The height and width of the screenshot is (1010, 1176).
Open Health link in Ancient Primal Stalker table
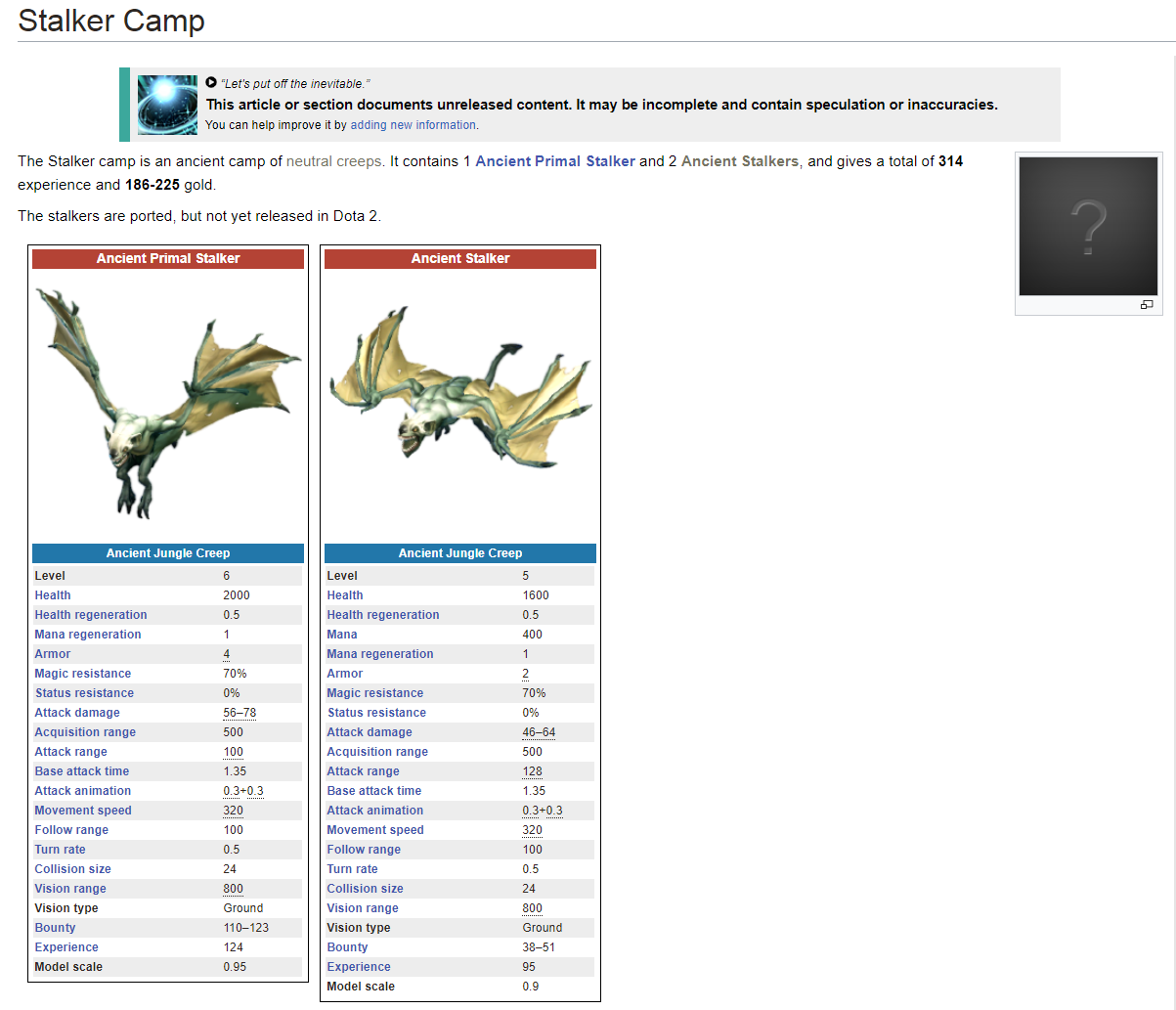click(53, 595)
